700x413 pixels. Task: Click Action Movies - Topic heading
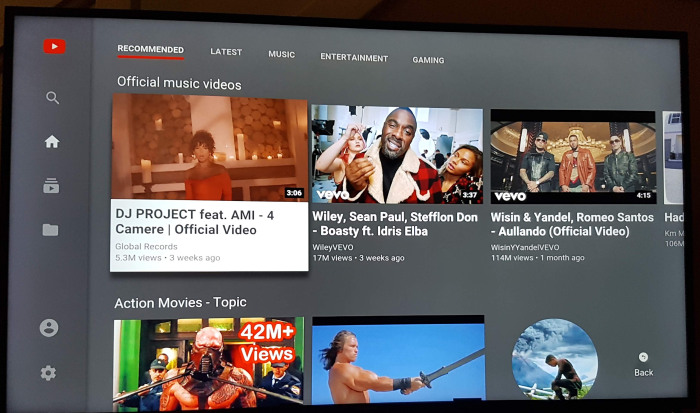pos(180,303)
